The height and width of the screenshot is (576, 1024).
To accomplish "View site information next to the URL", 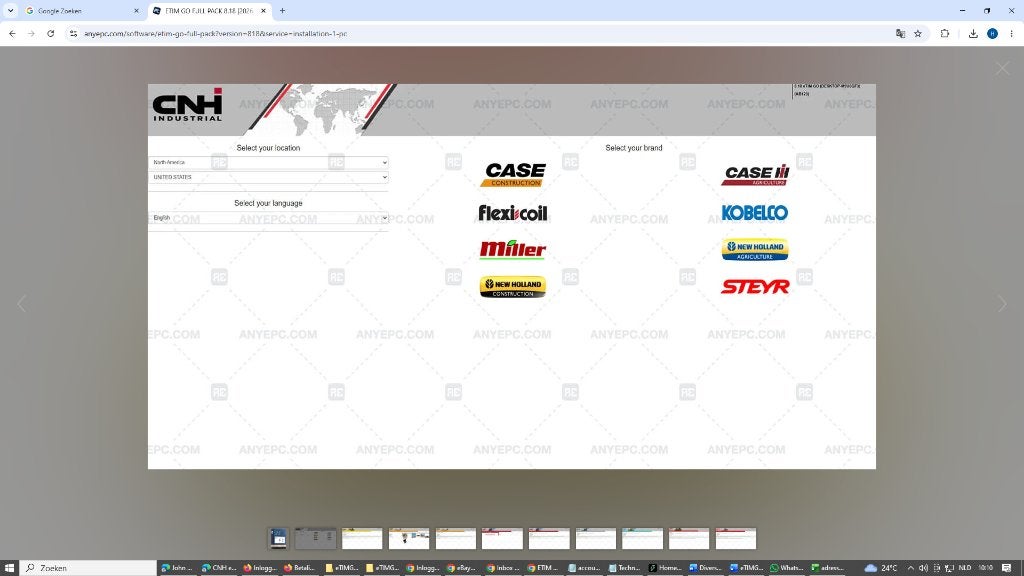I will click(x=73, y=33).
